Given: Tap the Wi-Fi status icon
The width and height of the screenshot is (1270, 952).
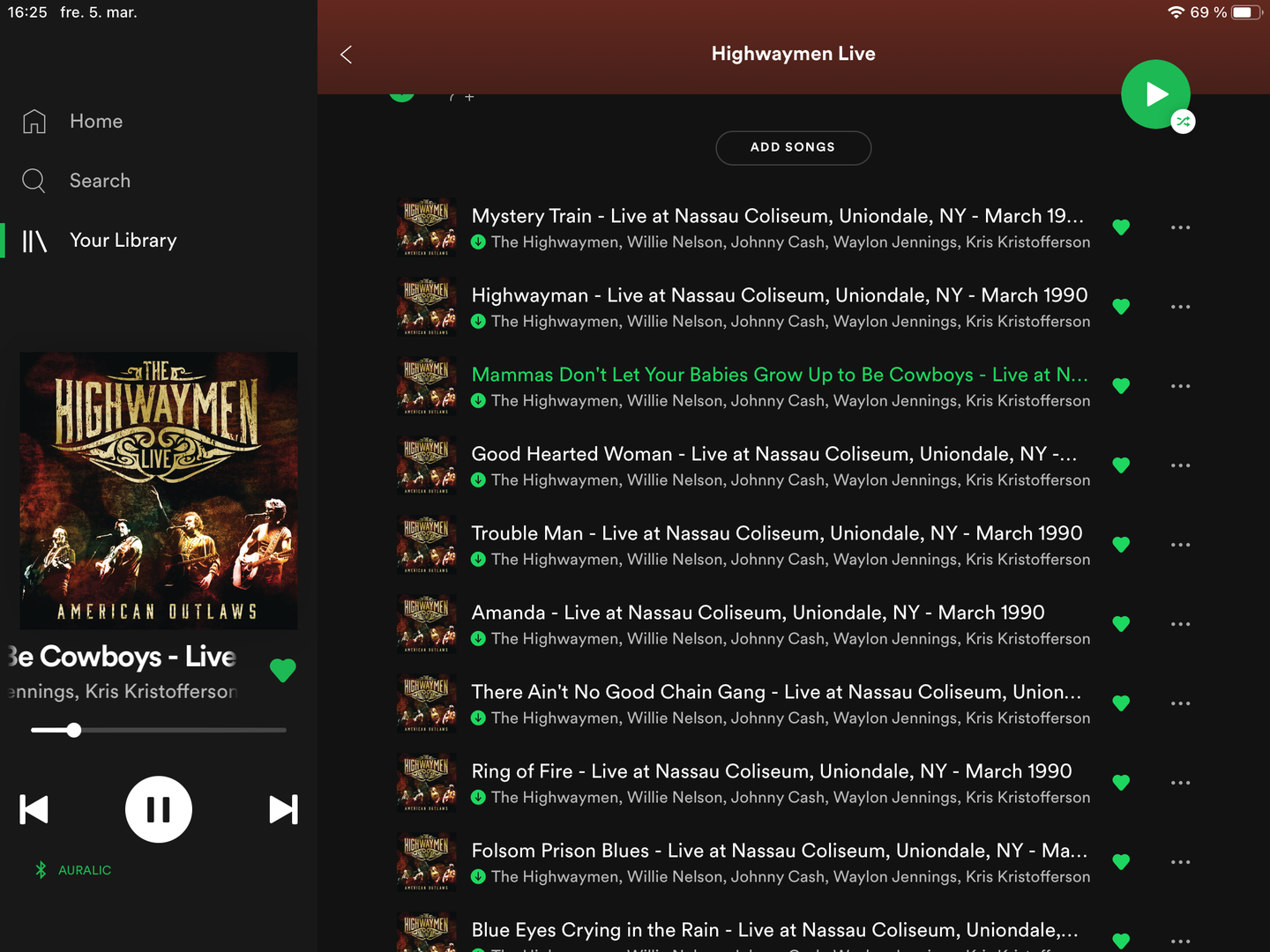Looking at the screenshot, I should pyautogui.click(x=1176, y=12).
